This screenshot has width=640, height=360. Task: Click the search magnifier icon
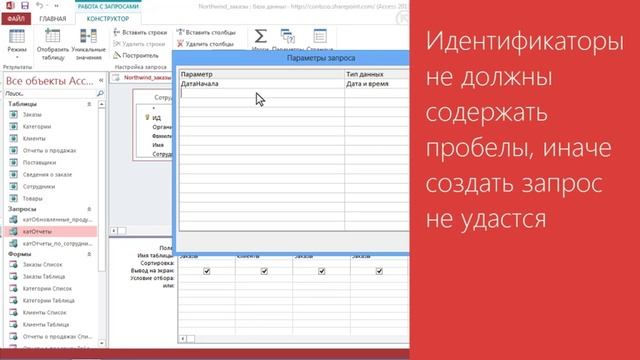pos(100,93)
